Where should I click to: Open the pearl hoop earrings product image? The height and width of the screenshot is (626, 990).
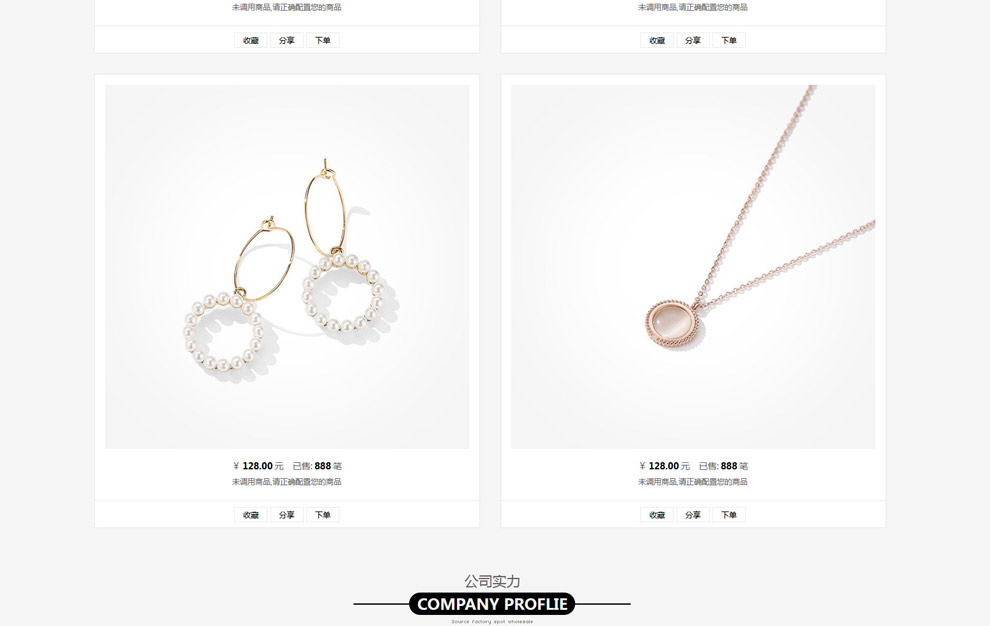[287, 267]
